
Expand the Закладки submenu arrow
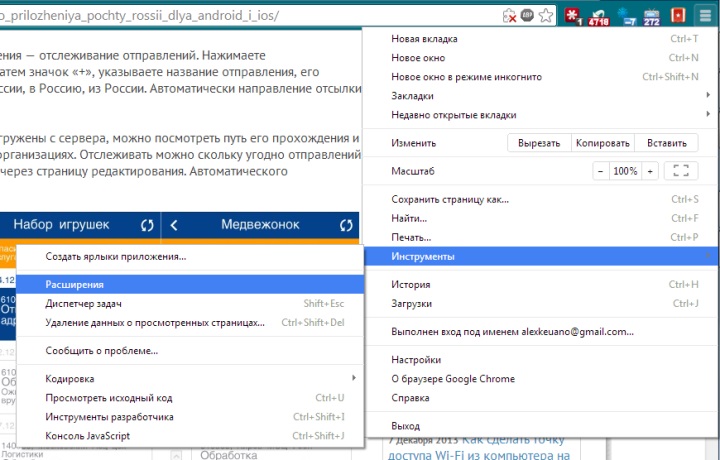[708, 95]
